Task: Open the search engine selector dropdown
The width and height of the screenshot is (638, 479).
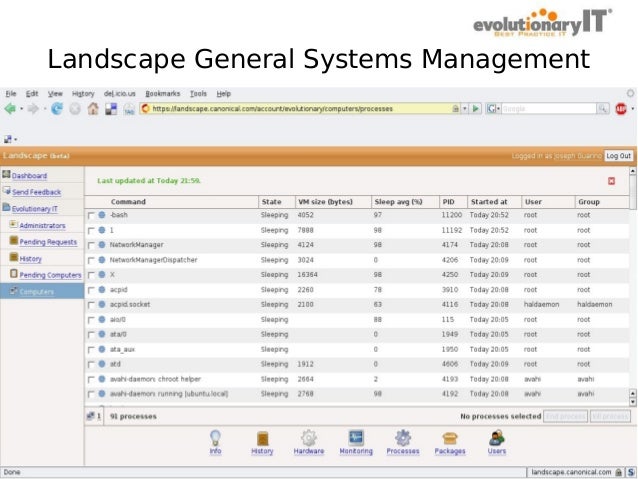Action: click(x=498, y=109)
